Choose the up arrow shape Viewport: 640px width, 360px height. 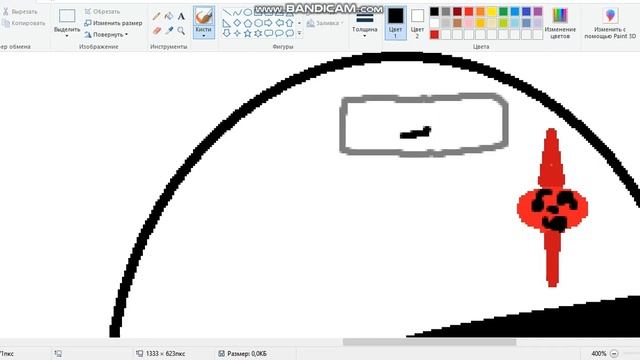pos(290,23)
